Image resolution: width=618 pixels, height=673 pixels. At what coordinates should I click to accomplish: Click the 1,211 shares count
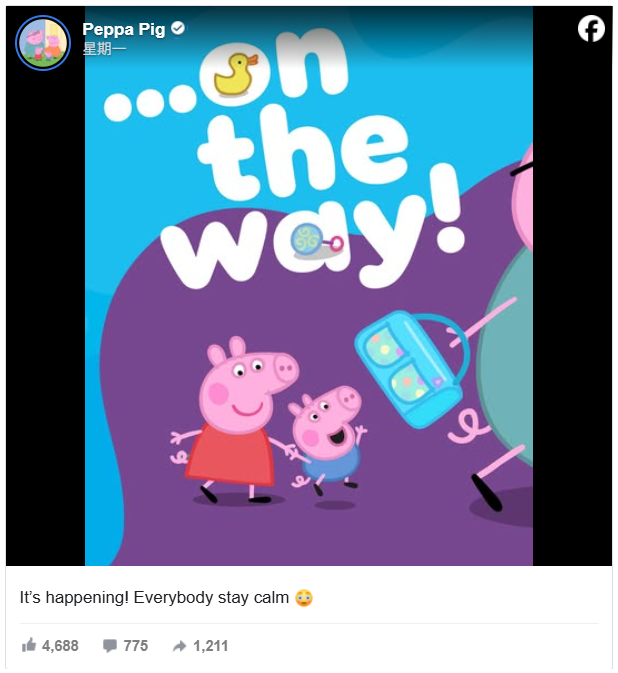tap(210, 646)
